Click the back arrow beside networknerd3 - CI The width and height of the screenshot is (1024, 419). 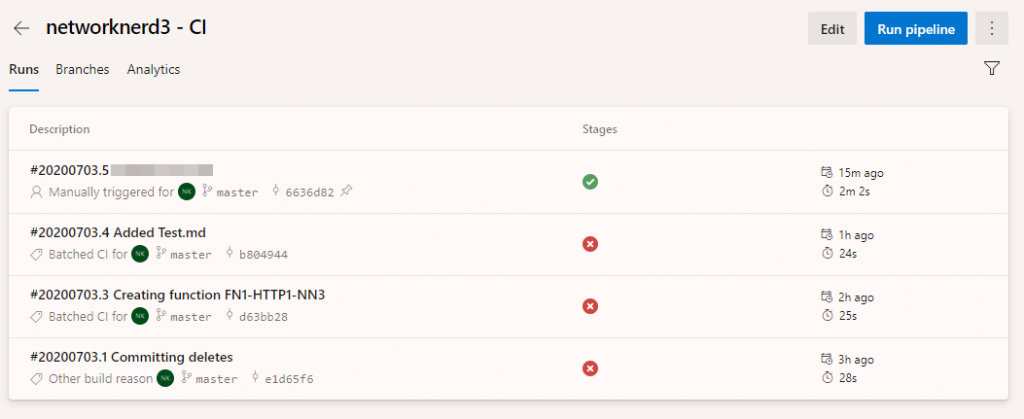(x=22, y=29)
